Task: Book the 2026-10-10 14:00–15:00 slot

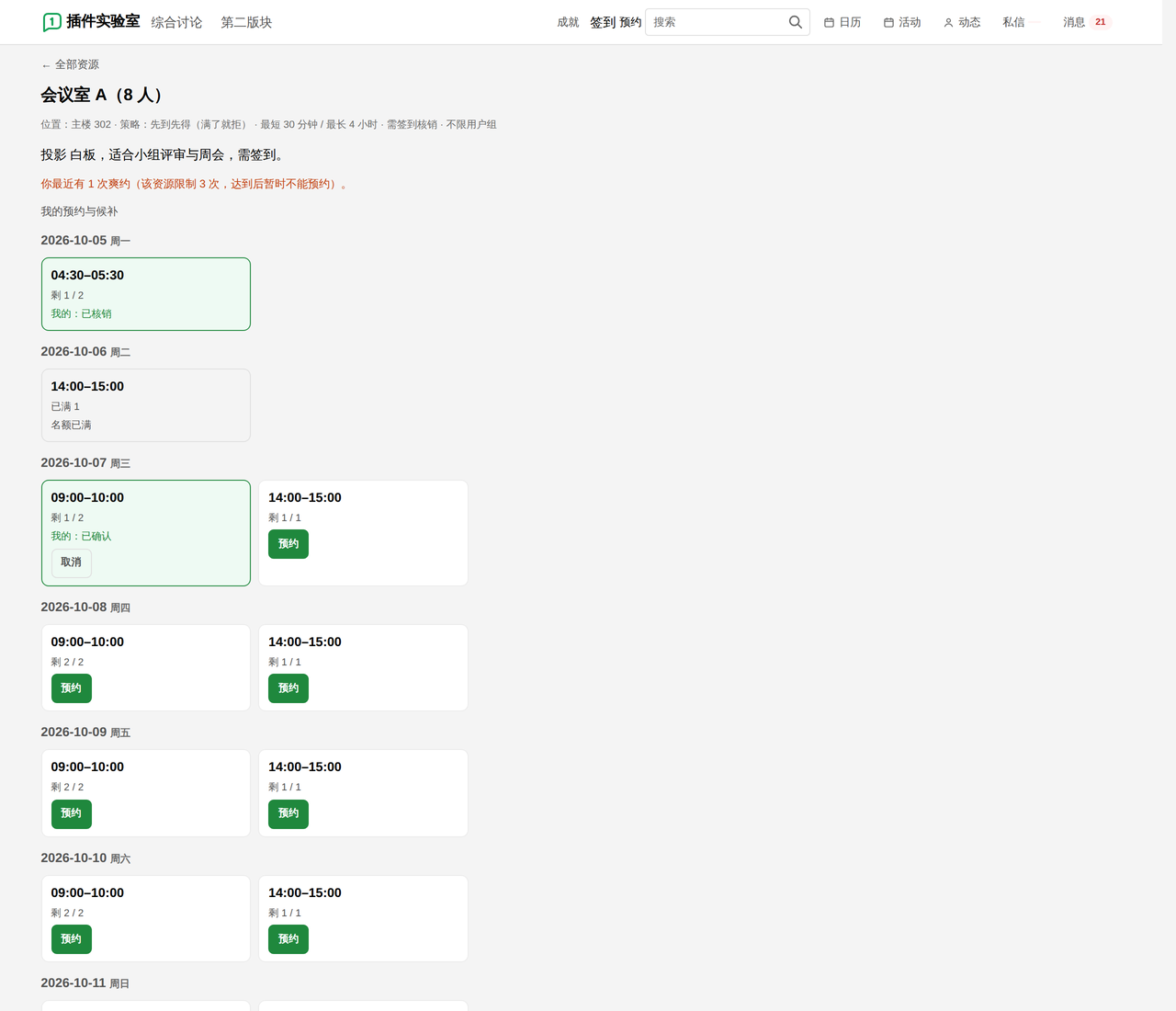Action: 288,939
